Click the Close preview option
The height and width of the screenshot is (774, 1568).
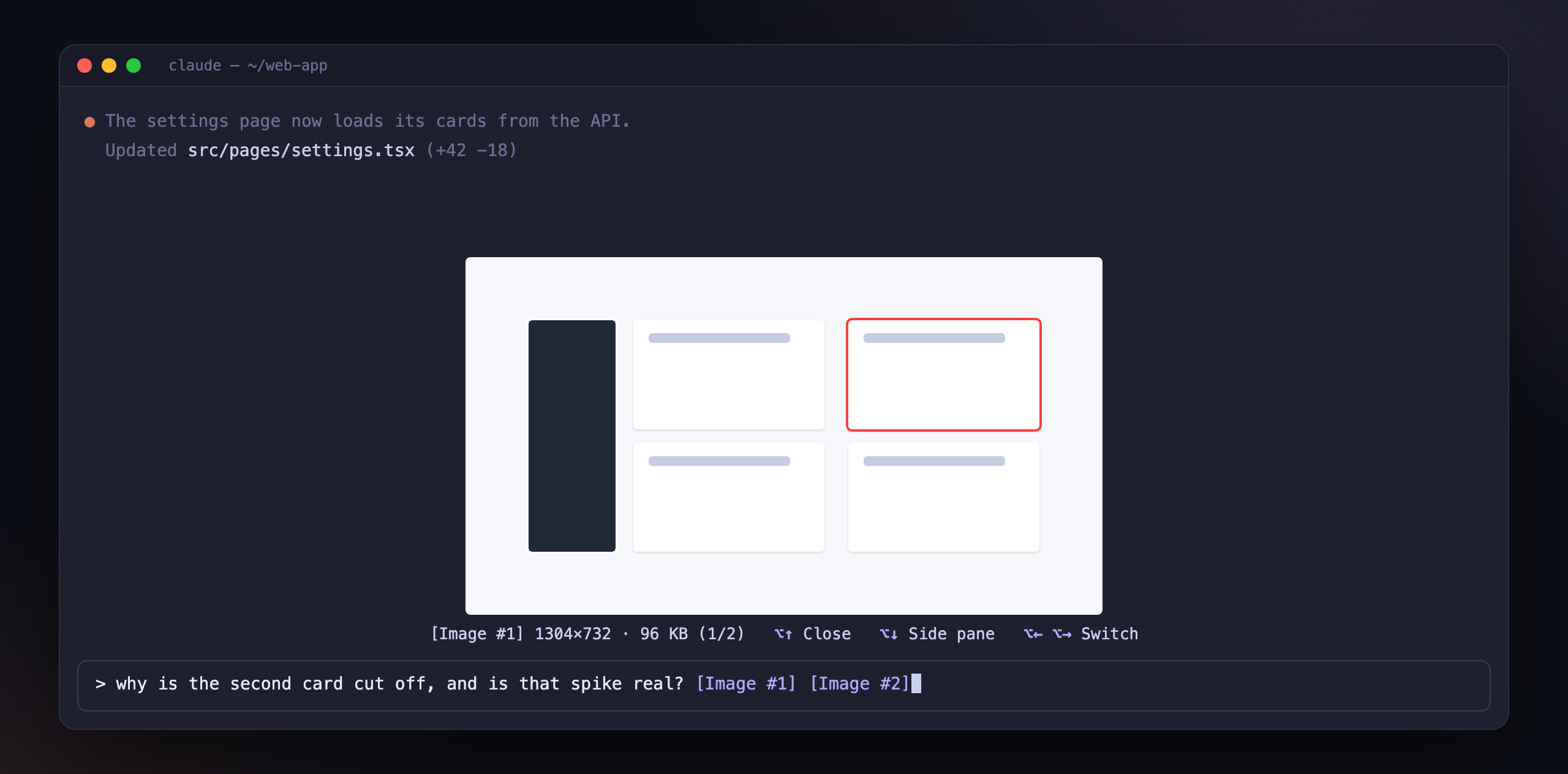pos(827,634)
